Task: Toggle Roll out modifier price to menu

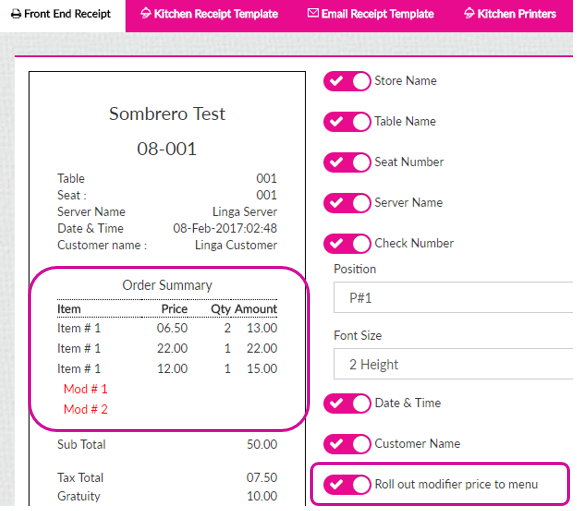Action: (x=347, y=485)
